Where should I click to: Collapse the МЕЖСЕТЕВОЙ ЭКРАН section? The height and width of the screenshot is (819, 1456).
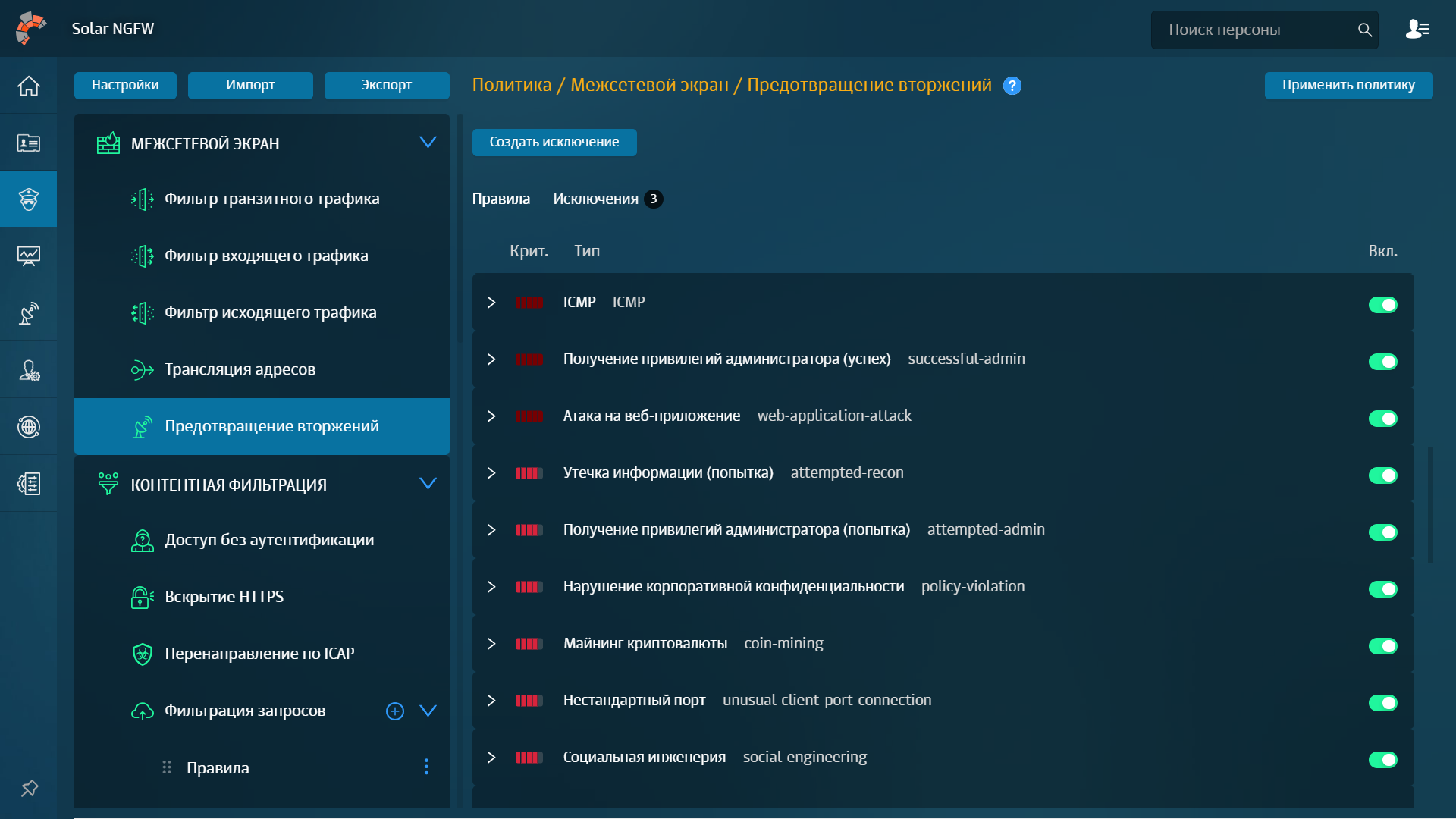coord(428,143)
